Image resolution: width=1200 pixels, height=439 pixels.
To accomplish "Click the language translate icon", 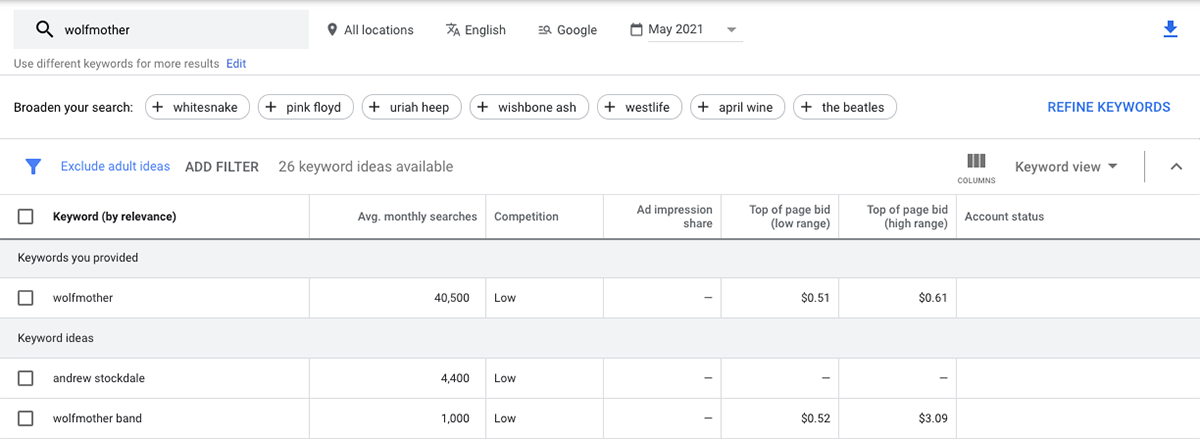I will [x=453, y=30].
